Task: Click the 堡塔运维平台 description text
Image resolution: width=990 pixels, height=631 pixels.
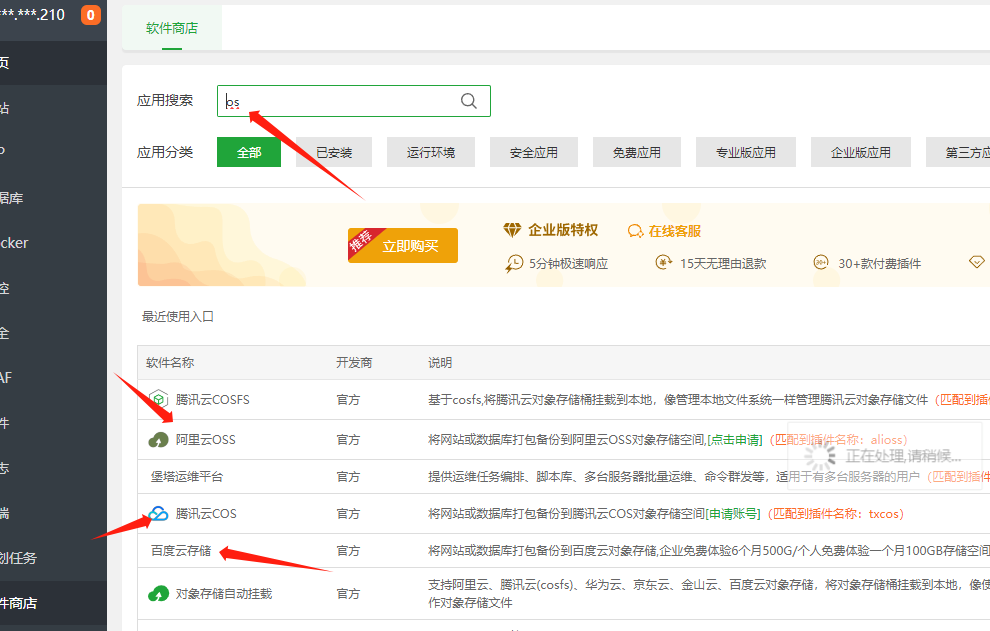Action: (674, 476)
